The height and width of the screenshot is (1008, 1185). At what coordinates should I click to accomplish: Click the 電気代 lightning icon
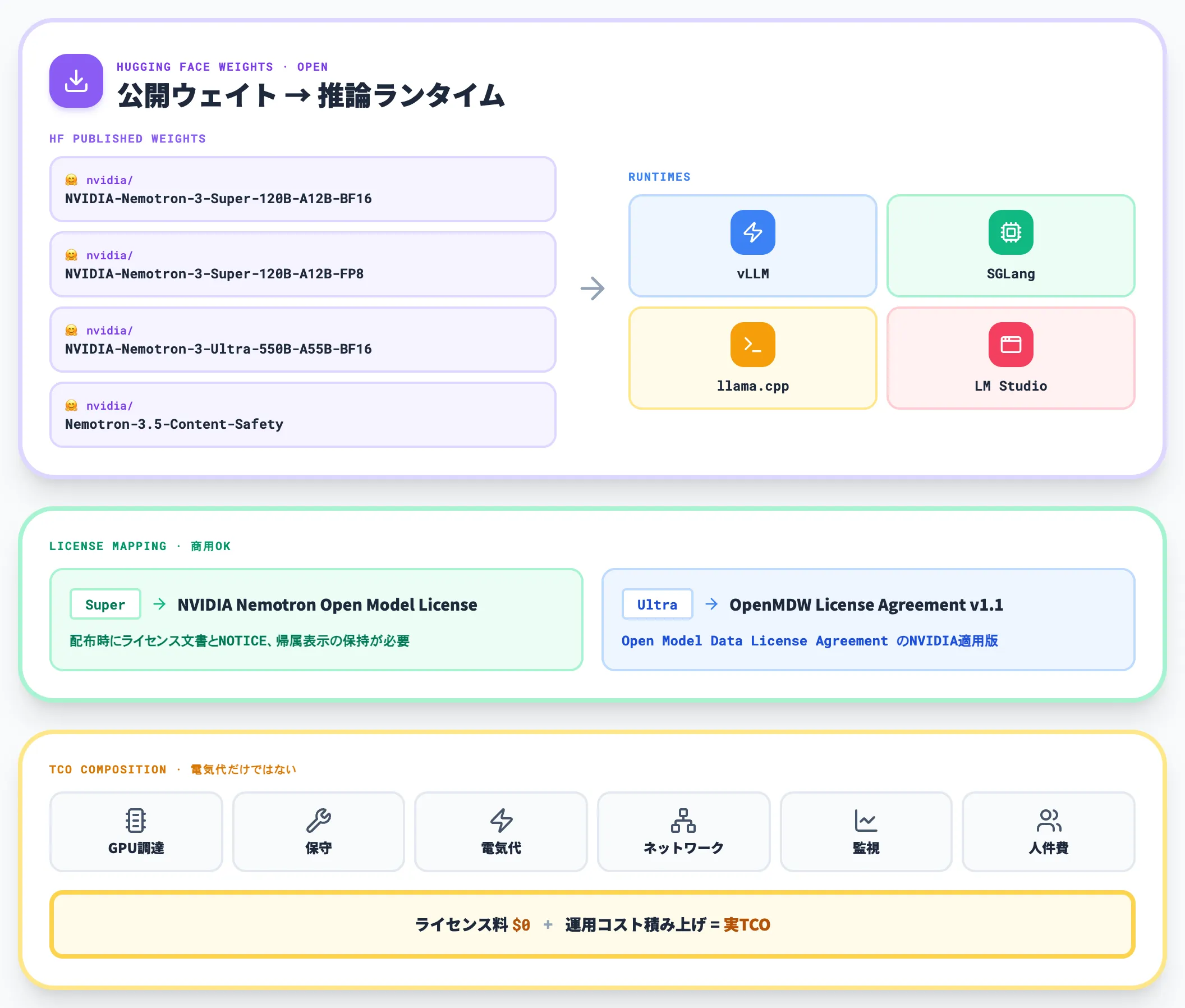point(501,821)
